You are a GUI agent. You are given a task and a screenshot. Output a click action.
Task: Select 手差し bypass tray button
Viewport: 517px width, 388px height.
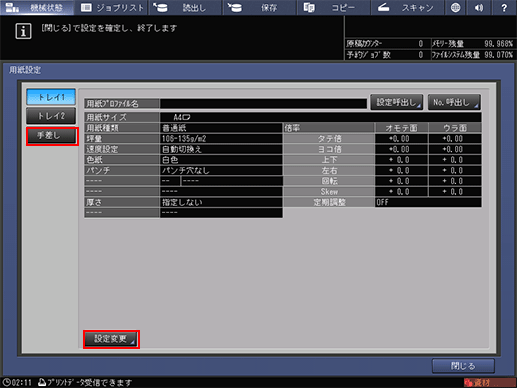(52, 136)
